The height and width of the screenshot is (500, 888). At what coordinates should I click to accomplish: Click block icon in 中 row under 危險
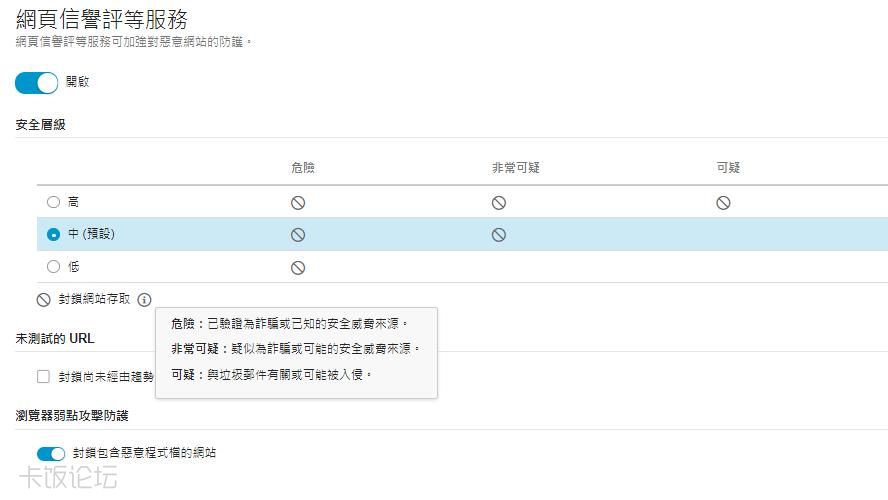[x=298, y=235]
